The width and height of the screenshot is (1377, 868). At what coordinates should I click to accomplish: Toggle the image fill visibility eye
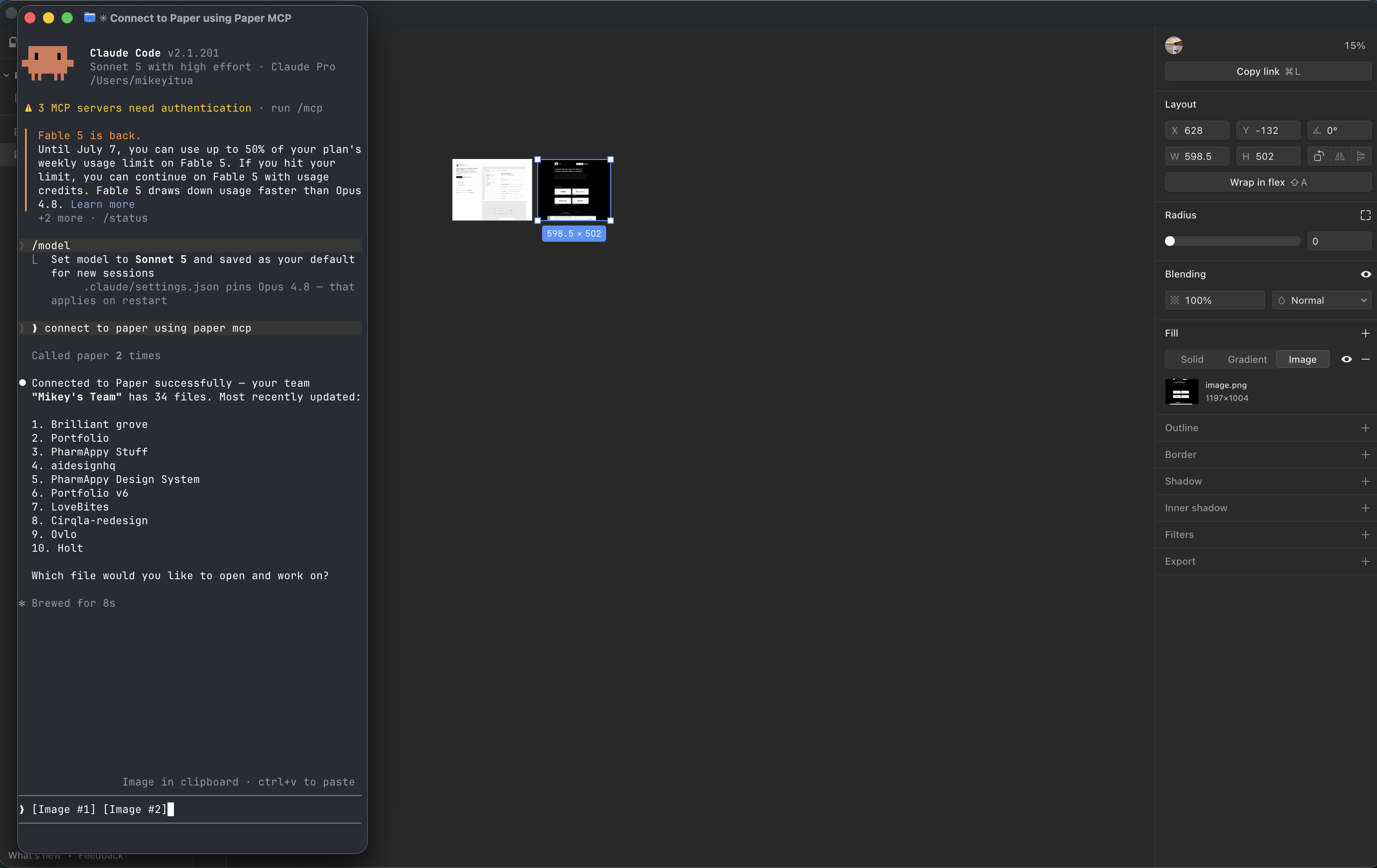click(1346, 359)
